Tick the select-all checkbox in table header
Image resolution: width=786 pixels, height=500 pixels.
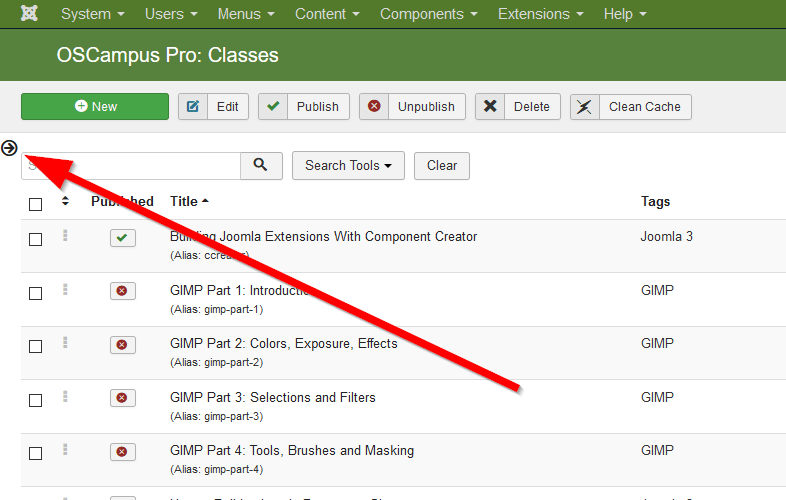(36, 205)
